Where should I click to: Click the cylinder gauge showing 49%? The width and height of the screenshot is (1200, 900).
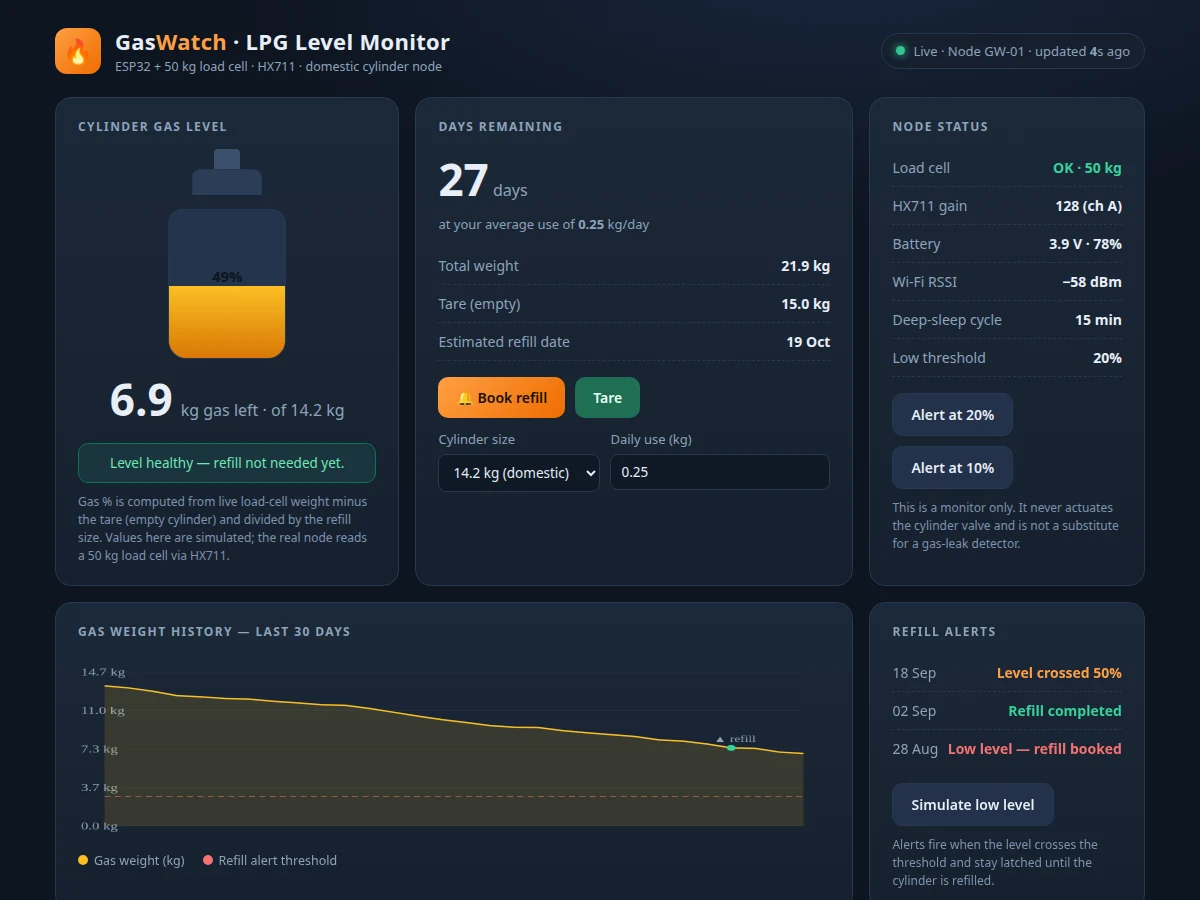pyautogui.click(x=227, y=283)
